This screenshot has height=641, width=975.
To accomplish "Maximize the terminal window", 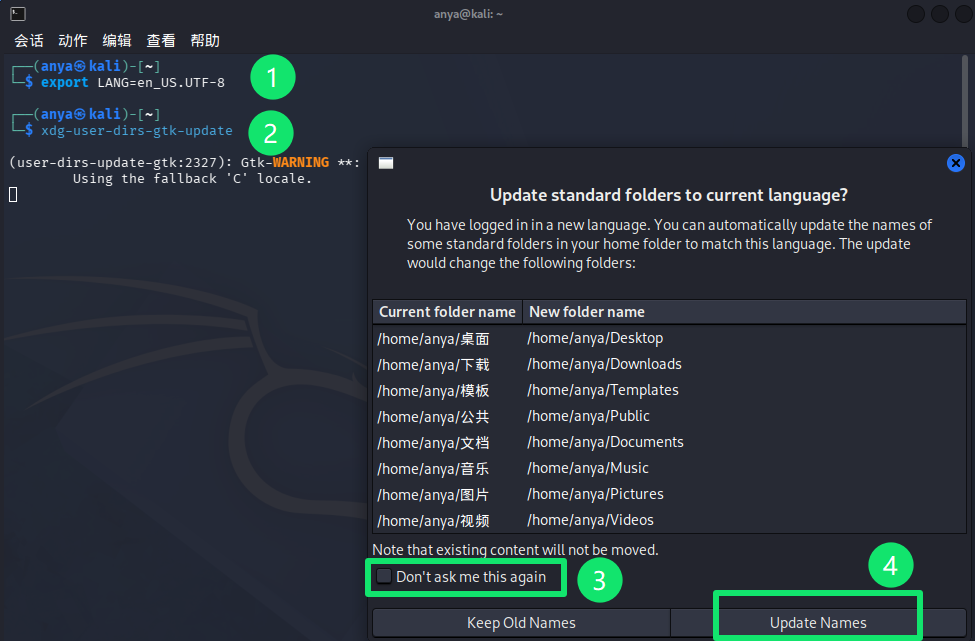I will coord(939,14).
